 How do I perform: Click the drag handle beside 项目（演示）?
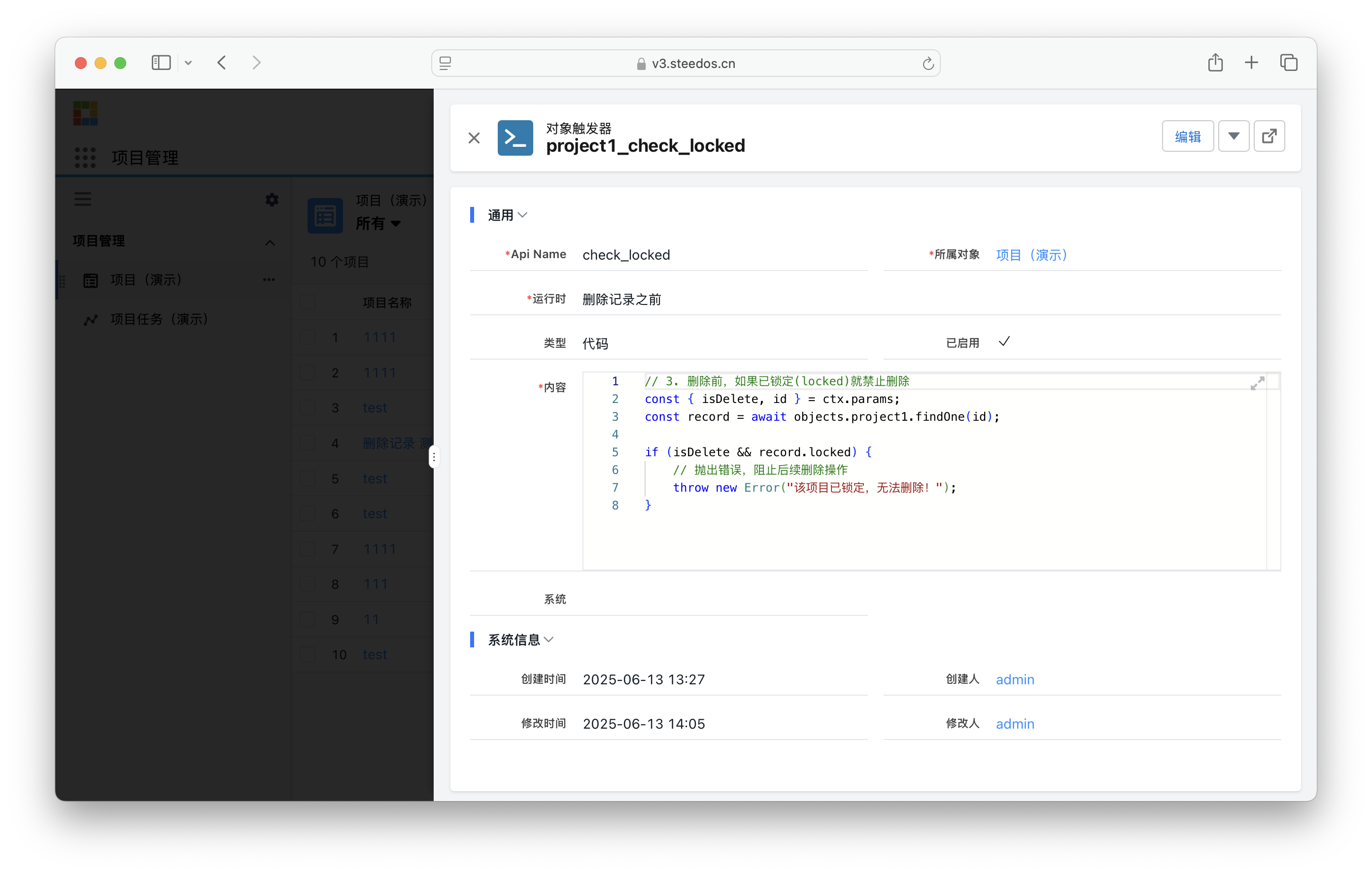tap(63, 280)
